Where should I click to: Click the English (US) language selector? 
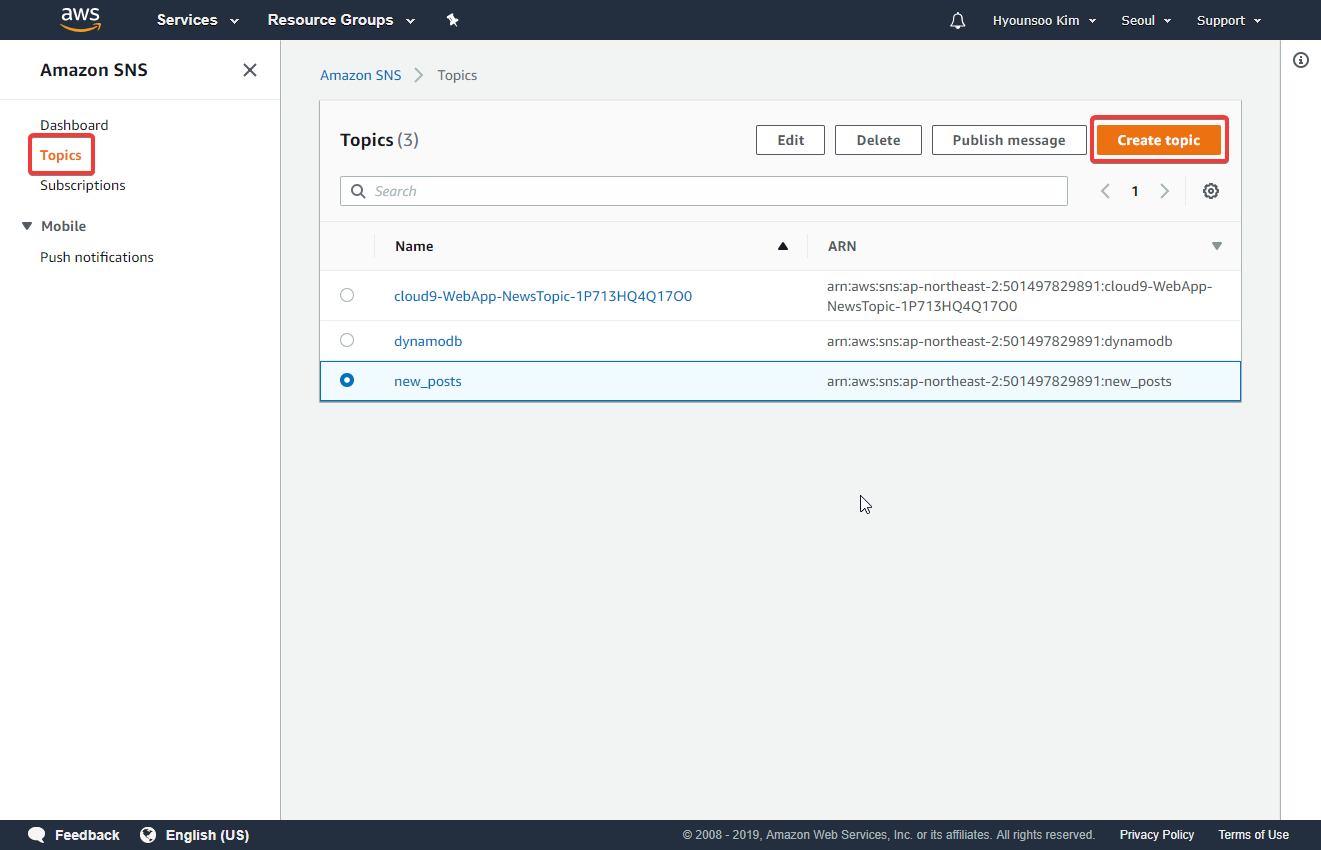[207, 835]
